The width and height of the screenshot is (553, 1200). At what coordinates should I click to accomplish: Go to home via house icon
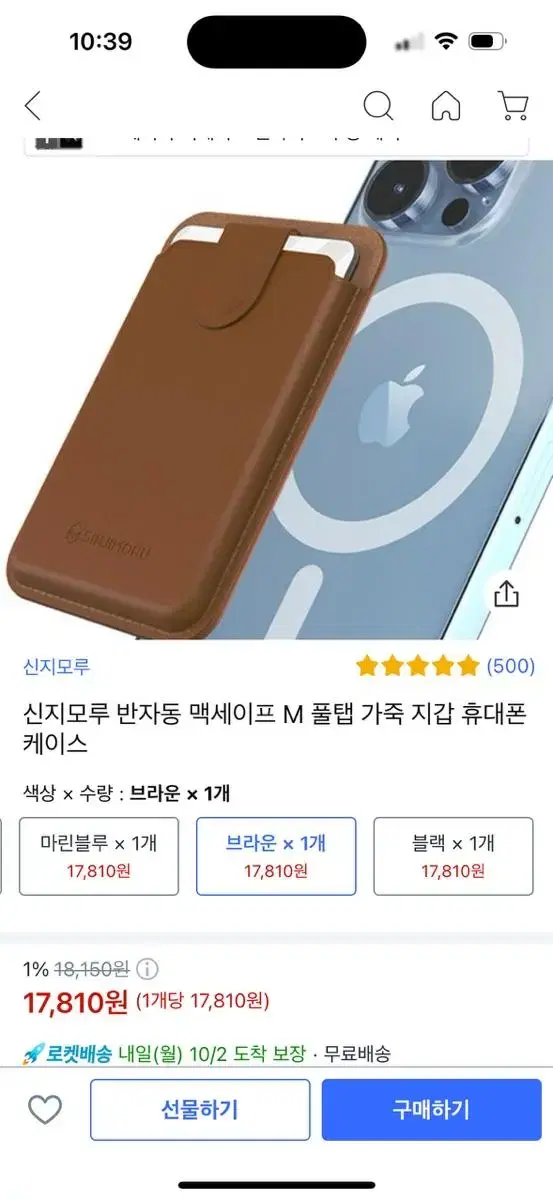[446, 105]
